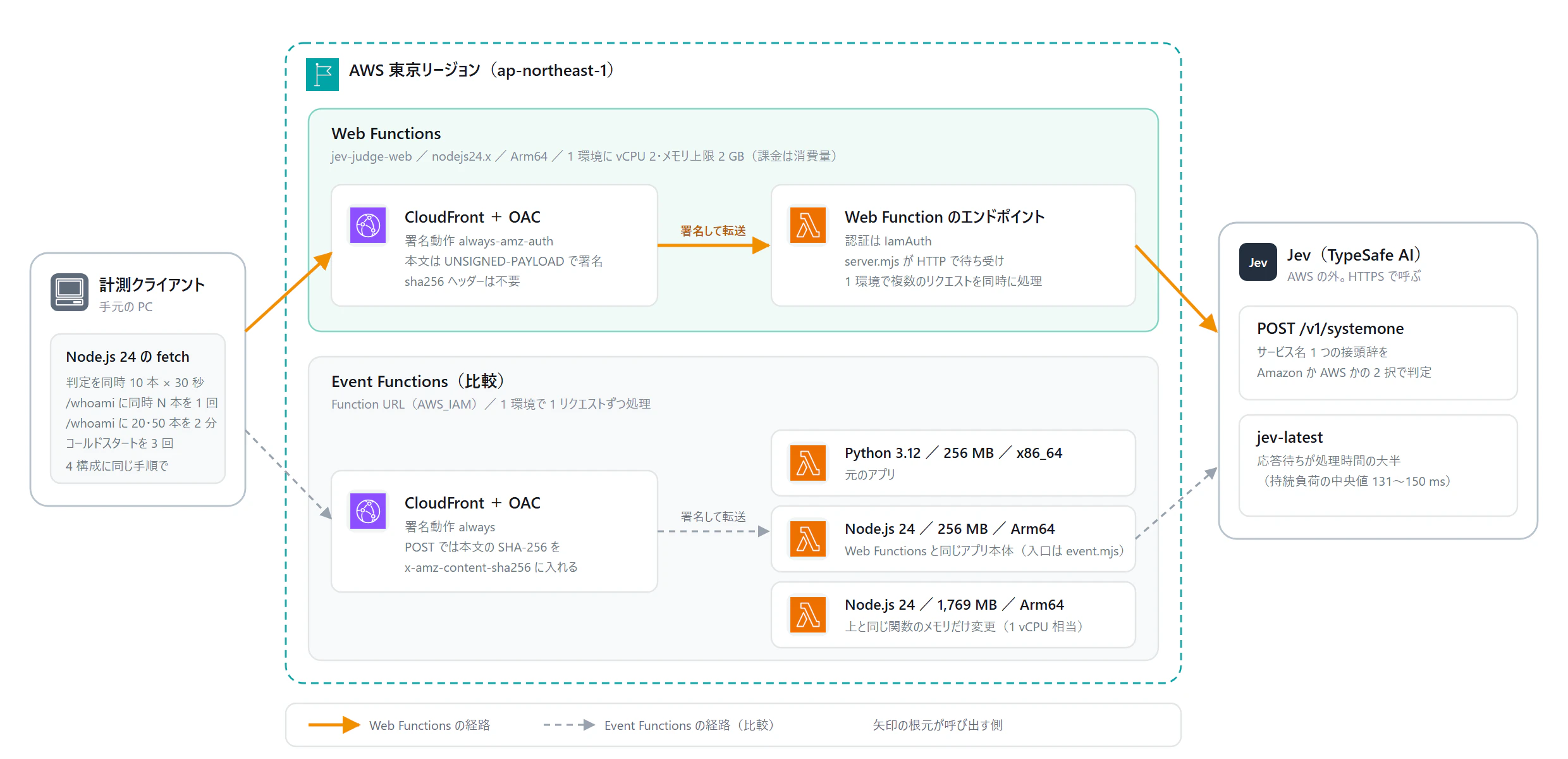This screenshot has width=1568, height=759.
Task: Click the Lambda icon for Node.js 24 1,769 MB
Action: pyautogui.click(x=808, y=614)
